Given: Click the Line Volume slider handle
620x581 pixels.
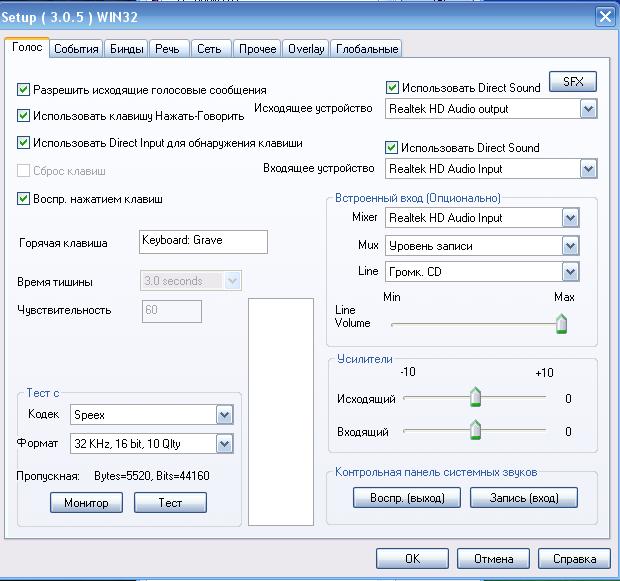Looking at the screenshot, I should tap(561, 324).
